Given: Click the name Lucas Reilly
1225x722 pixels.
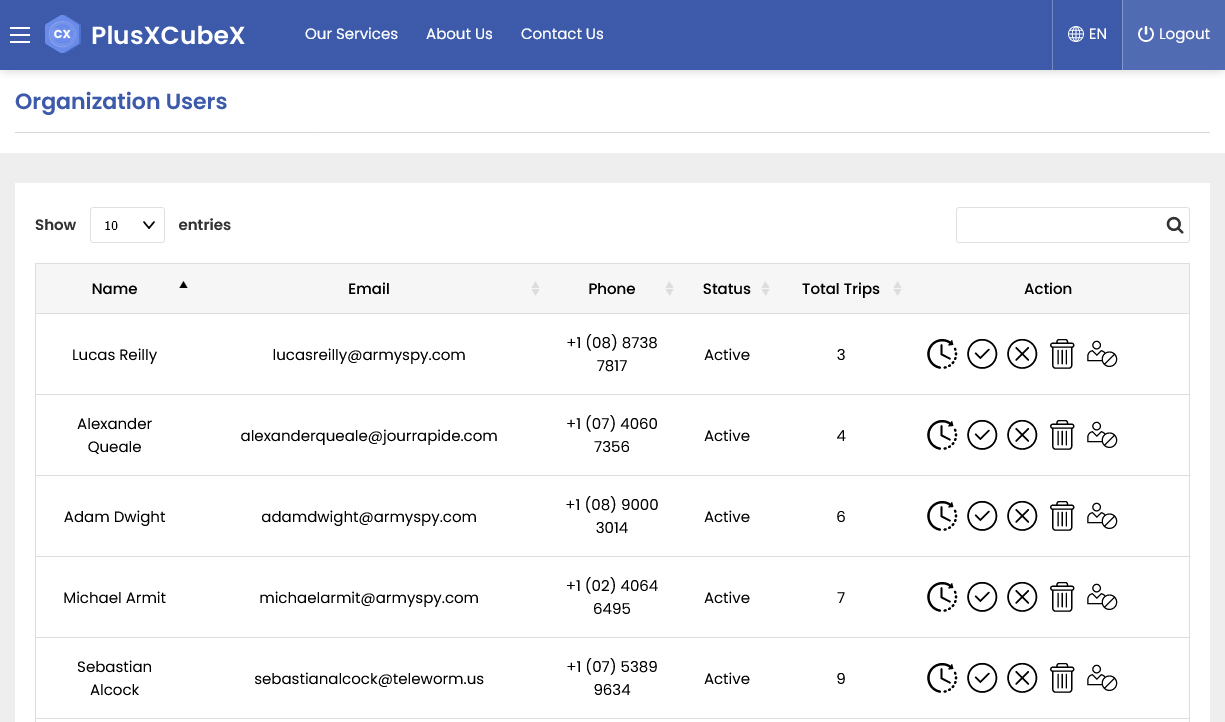Looking at the screenshot, I should point(114,355).
